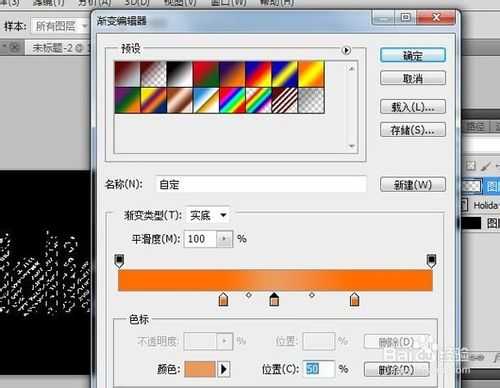
Task: Select the blue, yellow, blue gradient preset
Action: tap(285, 74)
